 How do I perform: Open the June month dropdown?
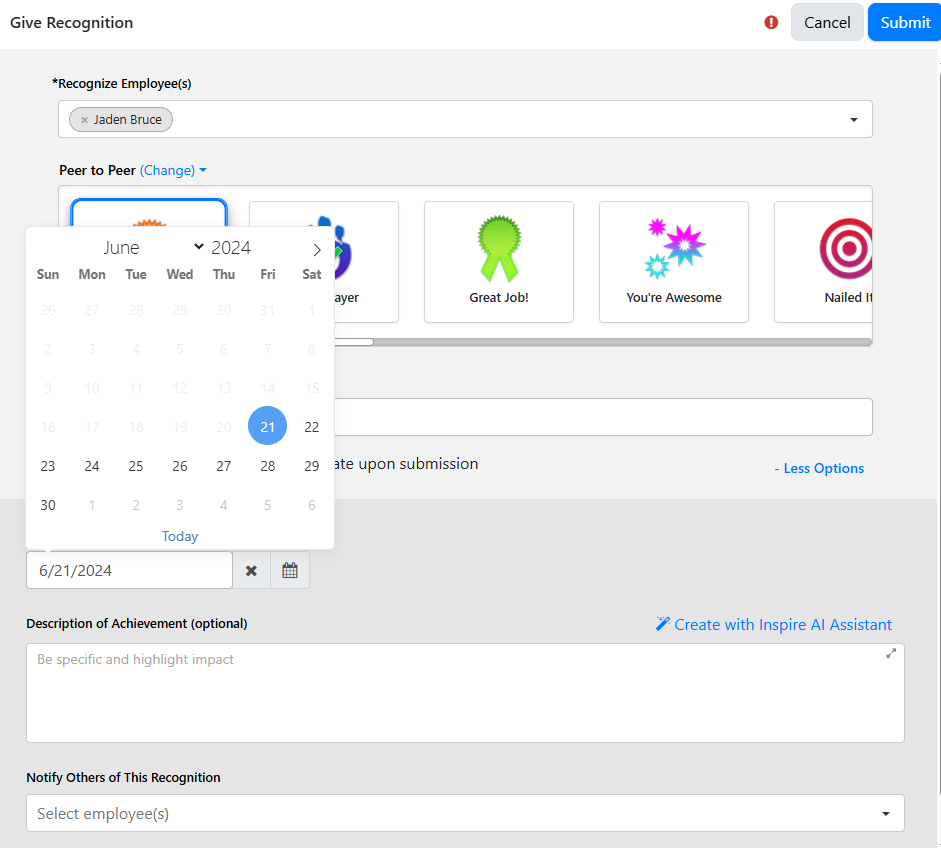click(152, 247)
